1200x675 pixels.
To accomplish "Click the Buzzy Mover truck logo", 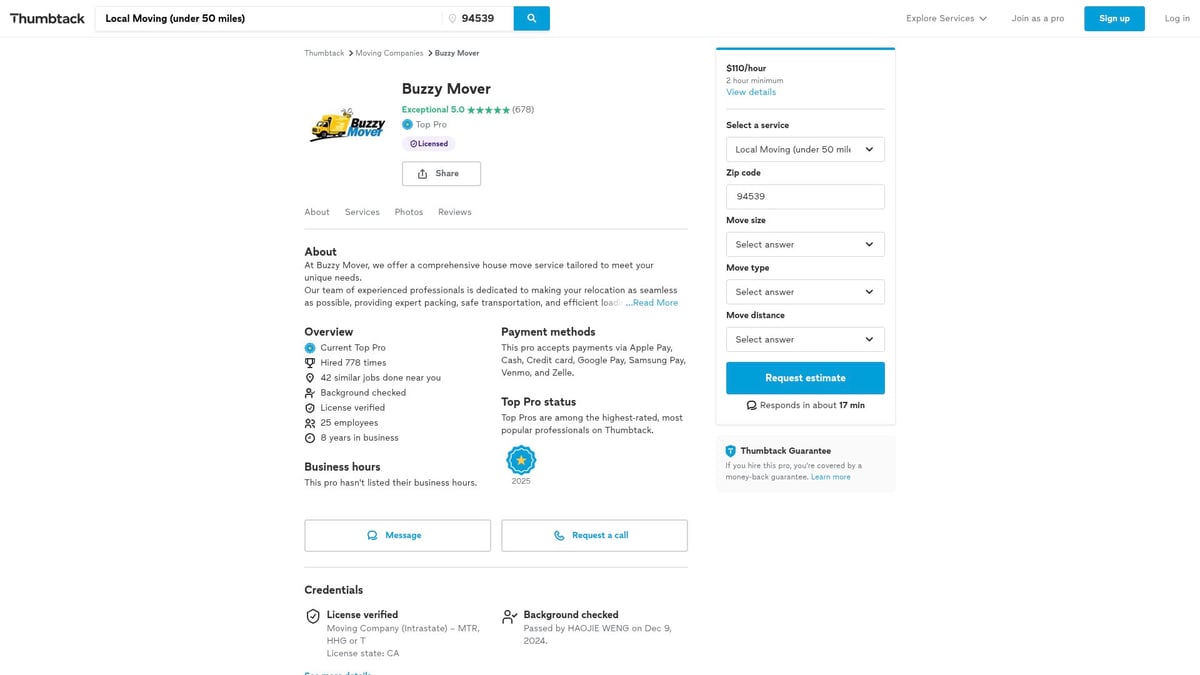I will click(347, 125).
